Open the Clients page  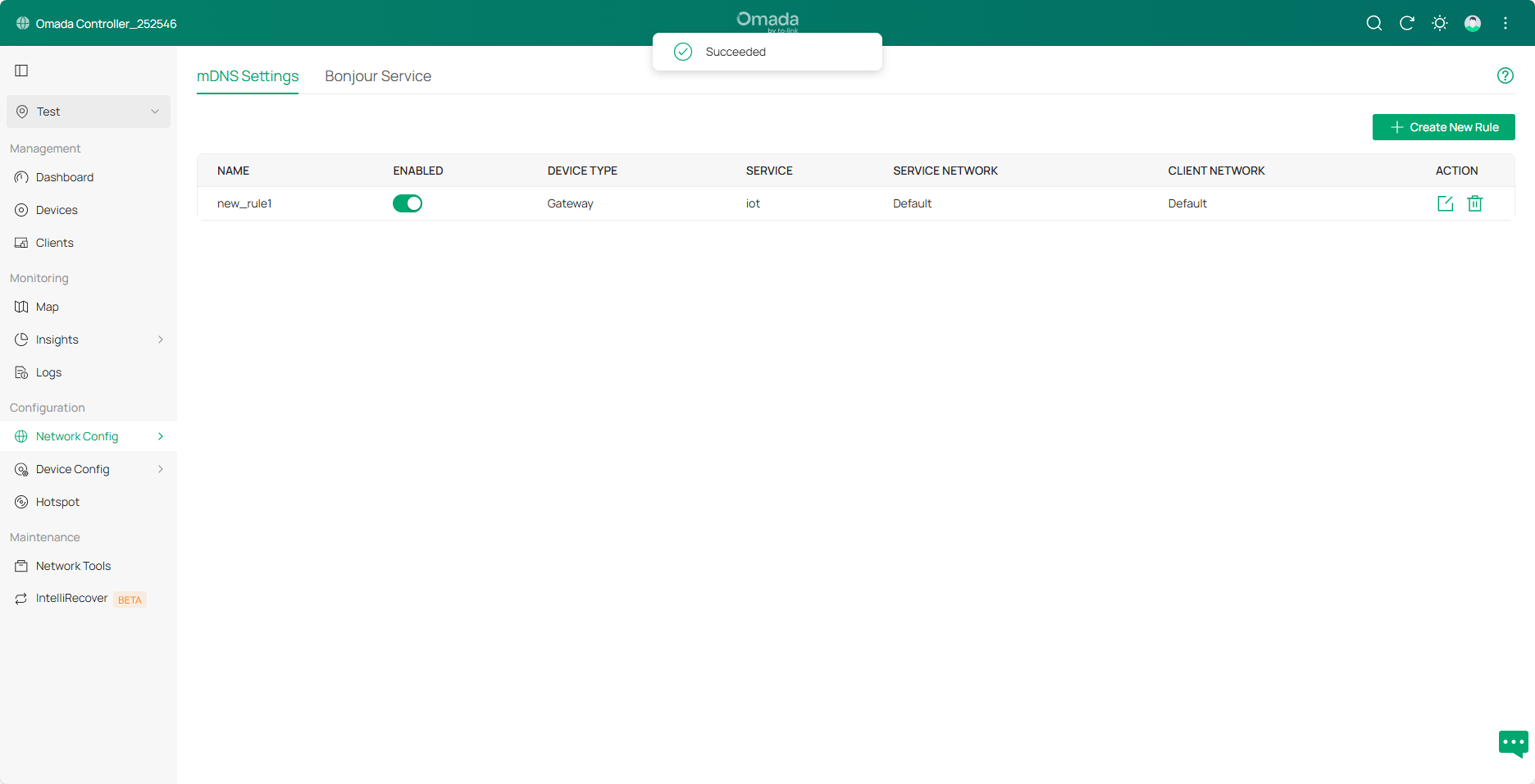[54, 242]
